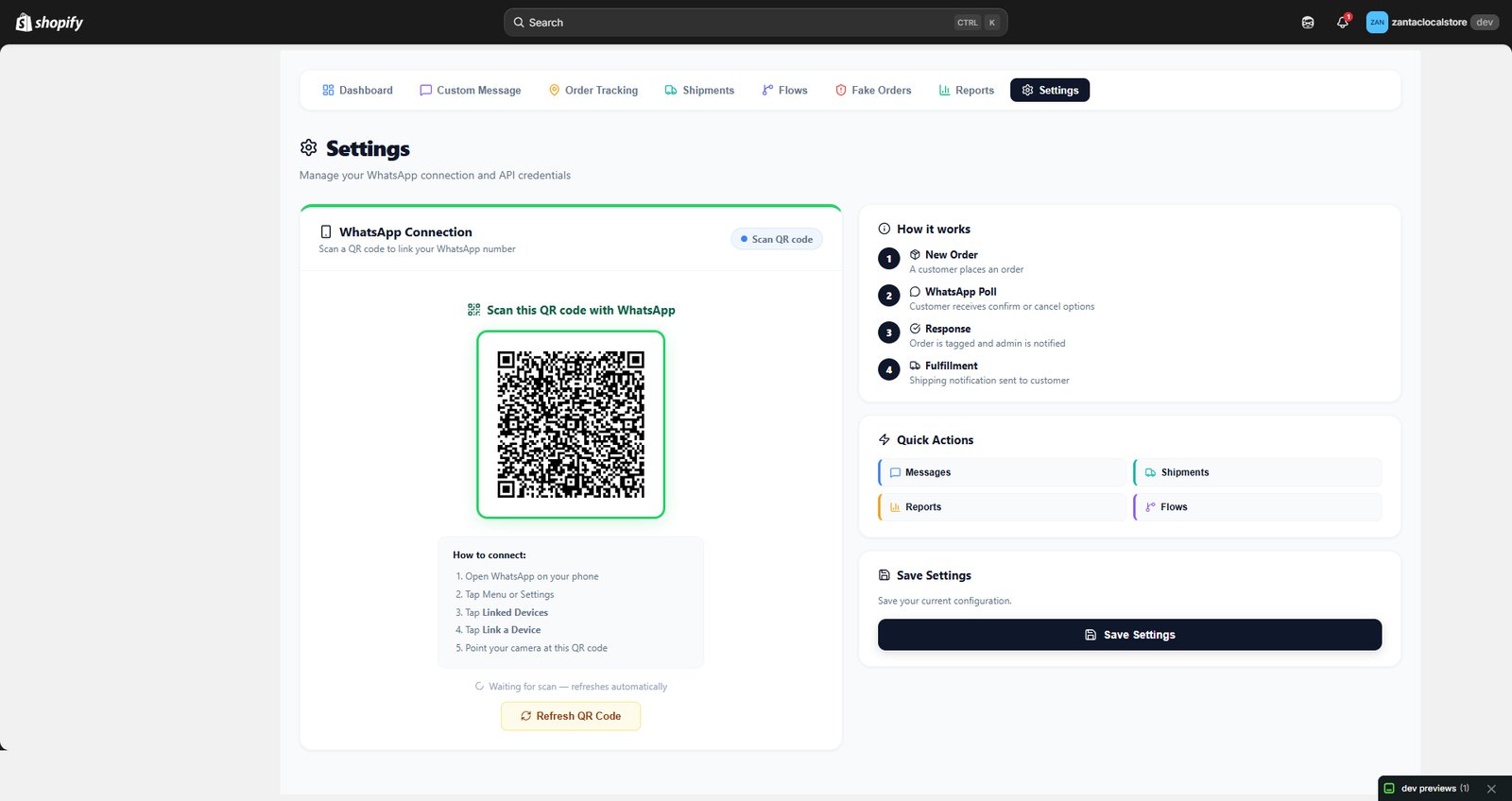Open the Reports quick action
Image resolution: width=1512 pixels, height=801 pixels.
pos(1002,507)
